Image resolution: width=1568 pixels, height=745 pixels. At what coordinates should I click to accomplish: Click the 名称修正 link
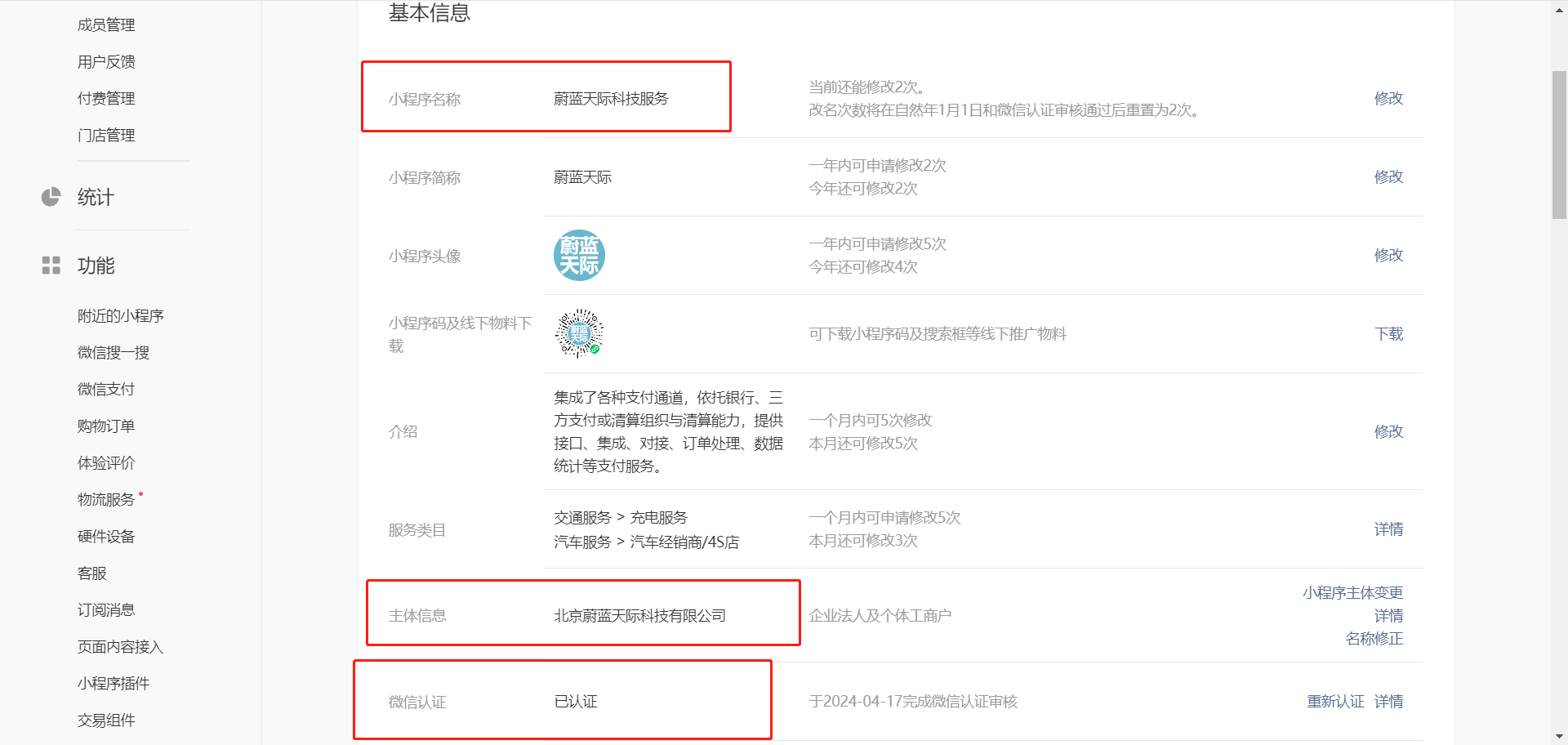click(1374, 639)
